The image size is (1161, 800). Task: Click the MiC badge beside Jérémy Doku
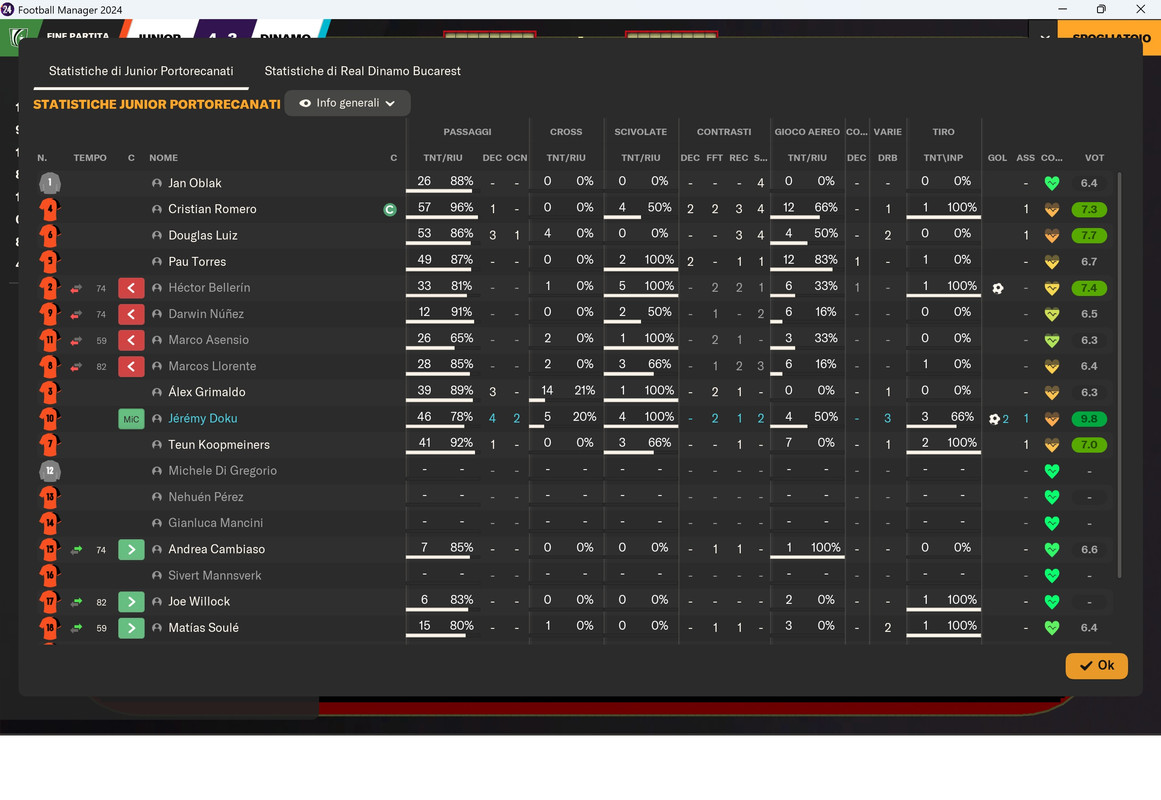[131, 419]
